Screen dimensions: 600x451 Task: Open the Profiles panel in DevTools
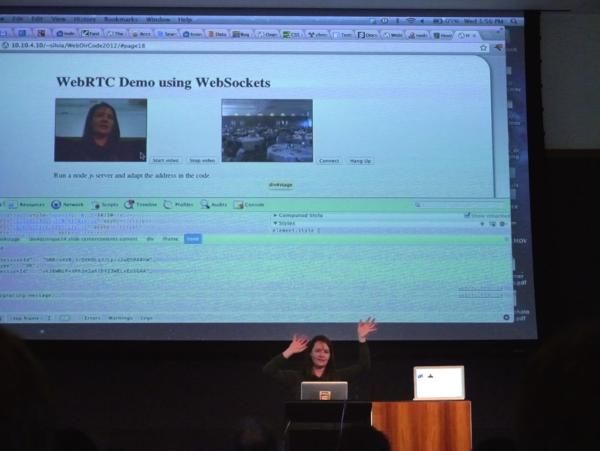[x=179, y=205]
